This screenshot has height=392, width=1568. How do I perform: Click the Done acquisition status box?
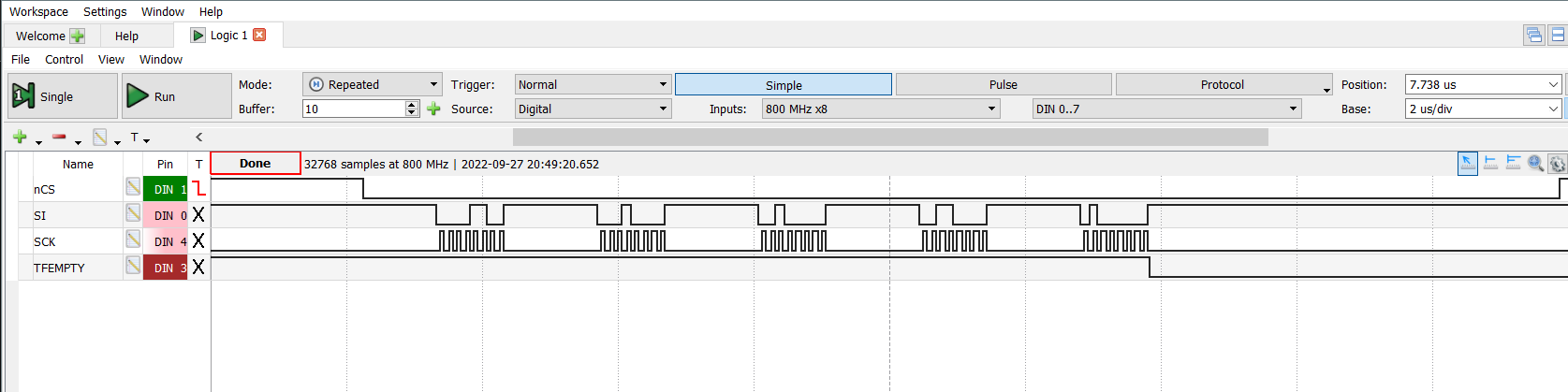pyautogui.click(x=255, y=163)
